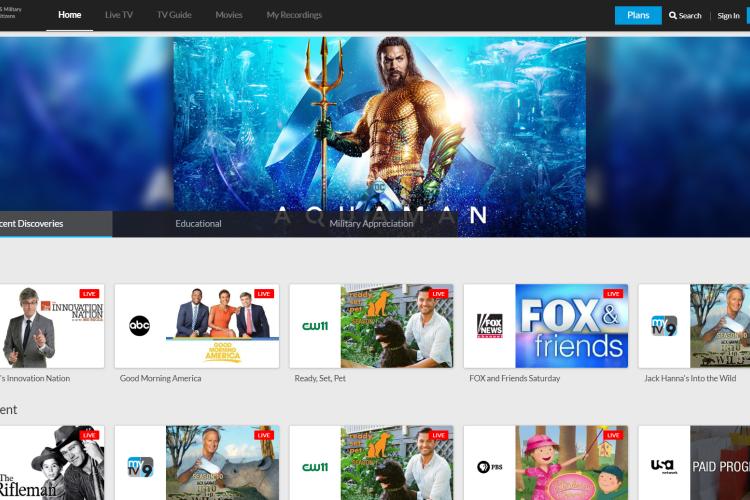Show the previous blurred banner slide
The height and width of the screenshot is (500, 750).
[86, 124]
